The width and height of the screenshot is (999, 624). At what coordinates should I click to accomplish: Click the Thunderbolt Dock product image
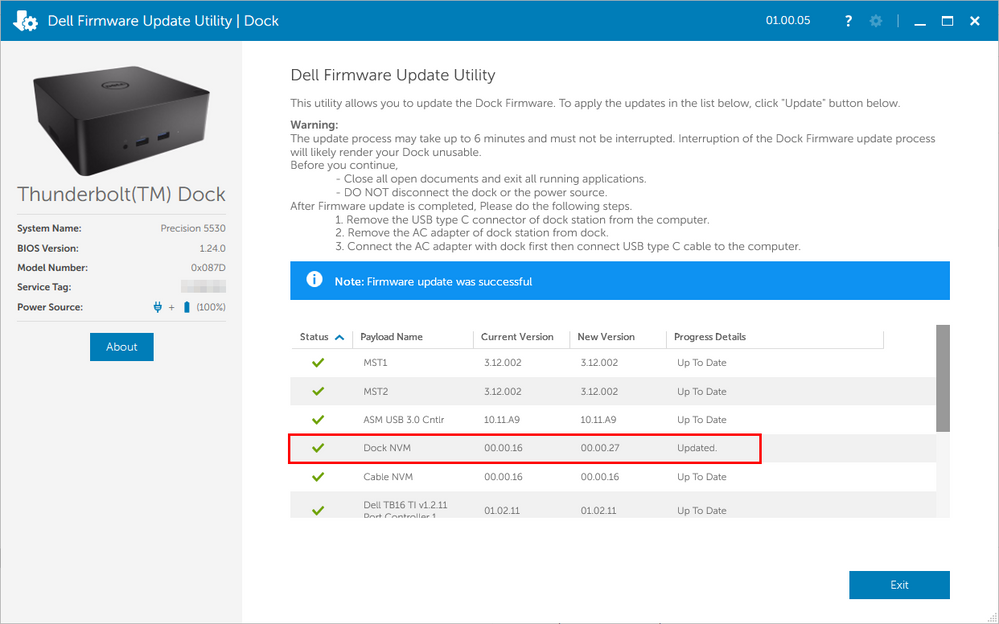tap(121, 120)
